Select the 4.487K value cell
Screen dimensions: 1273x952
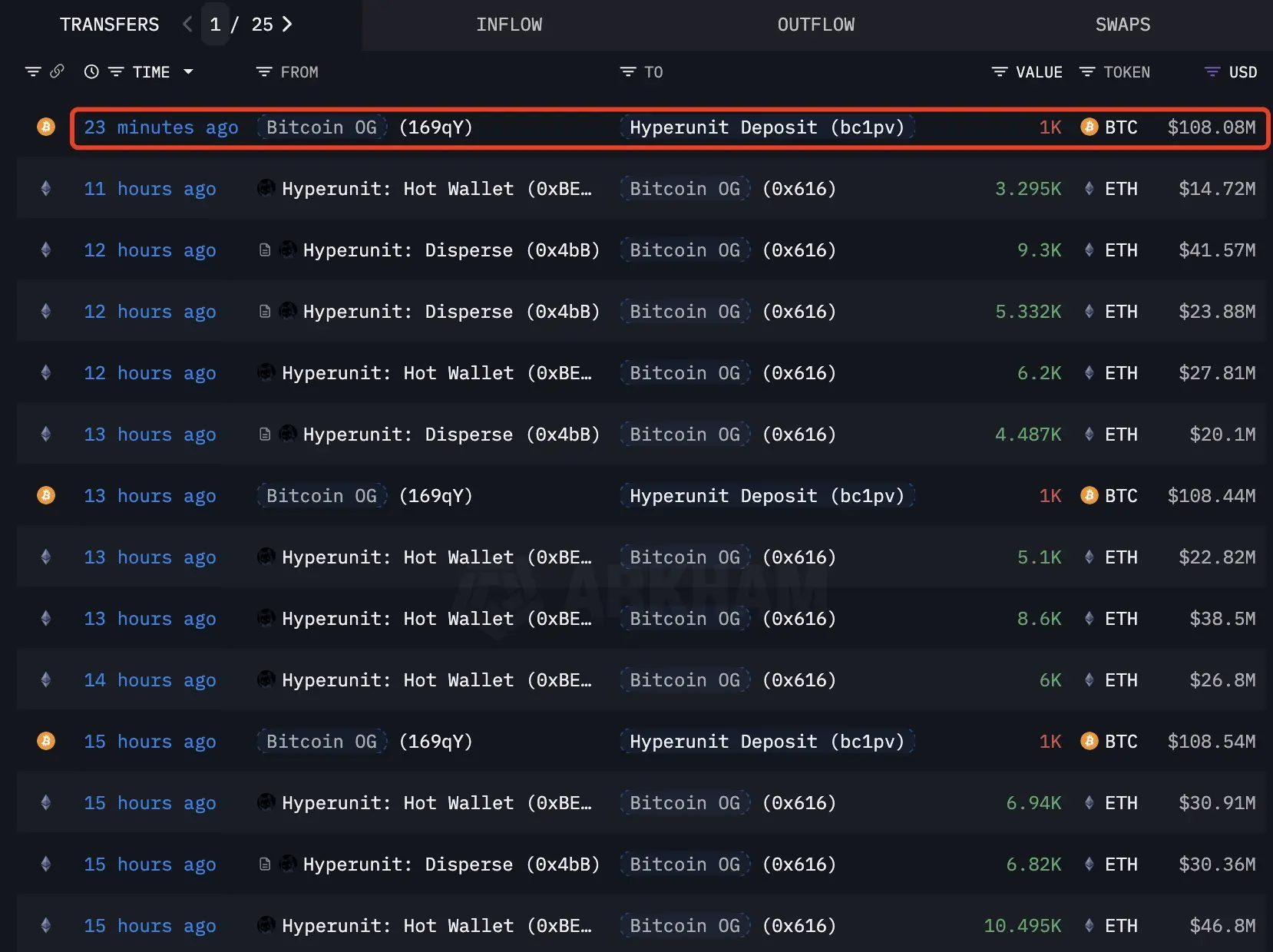1028,435
